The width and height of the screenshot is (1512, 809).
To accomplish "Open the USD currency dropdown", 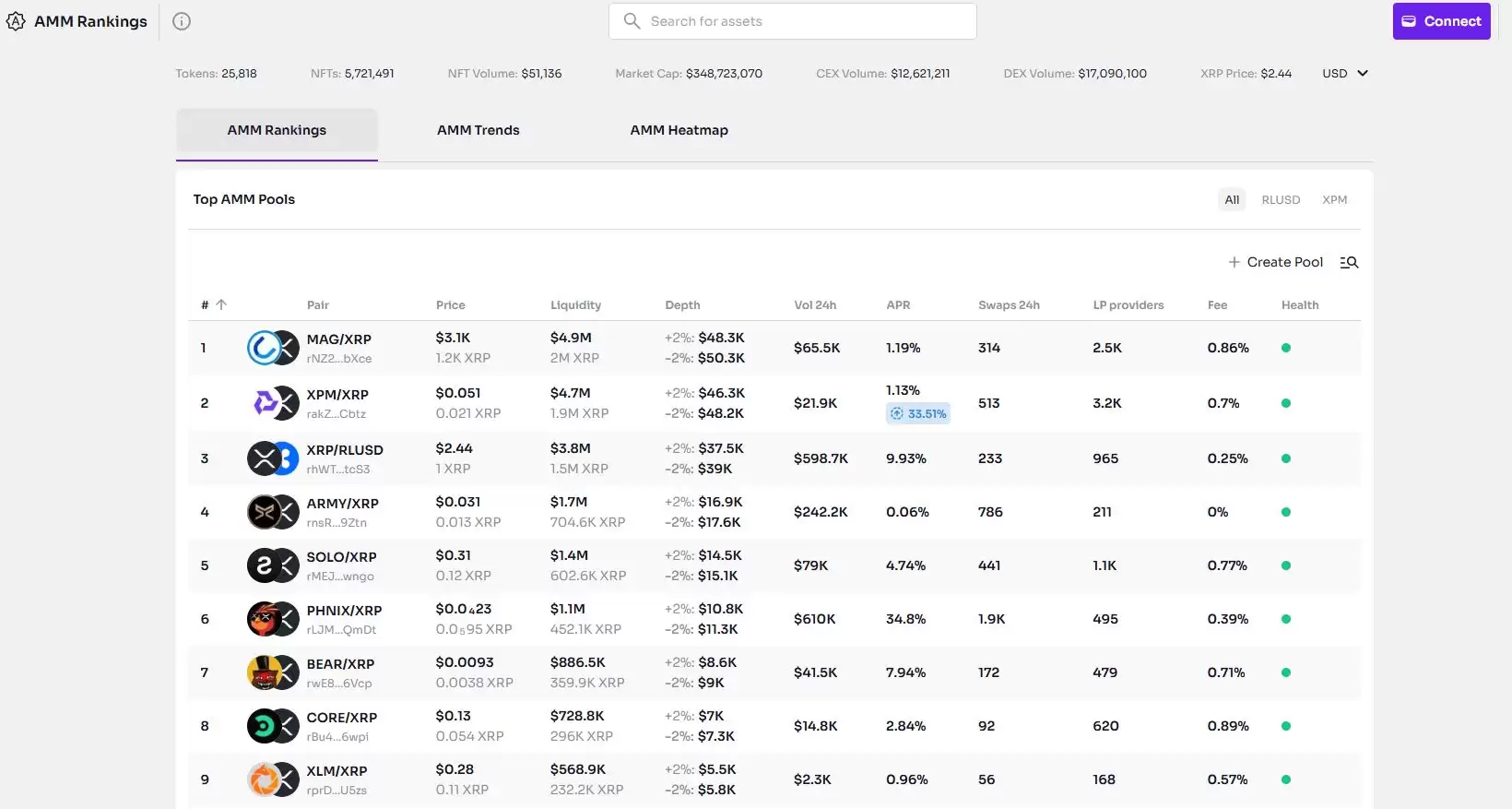I will (1344, 74).
